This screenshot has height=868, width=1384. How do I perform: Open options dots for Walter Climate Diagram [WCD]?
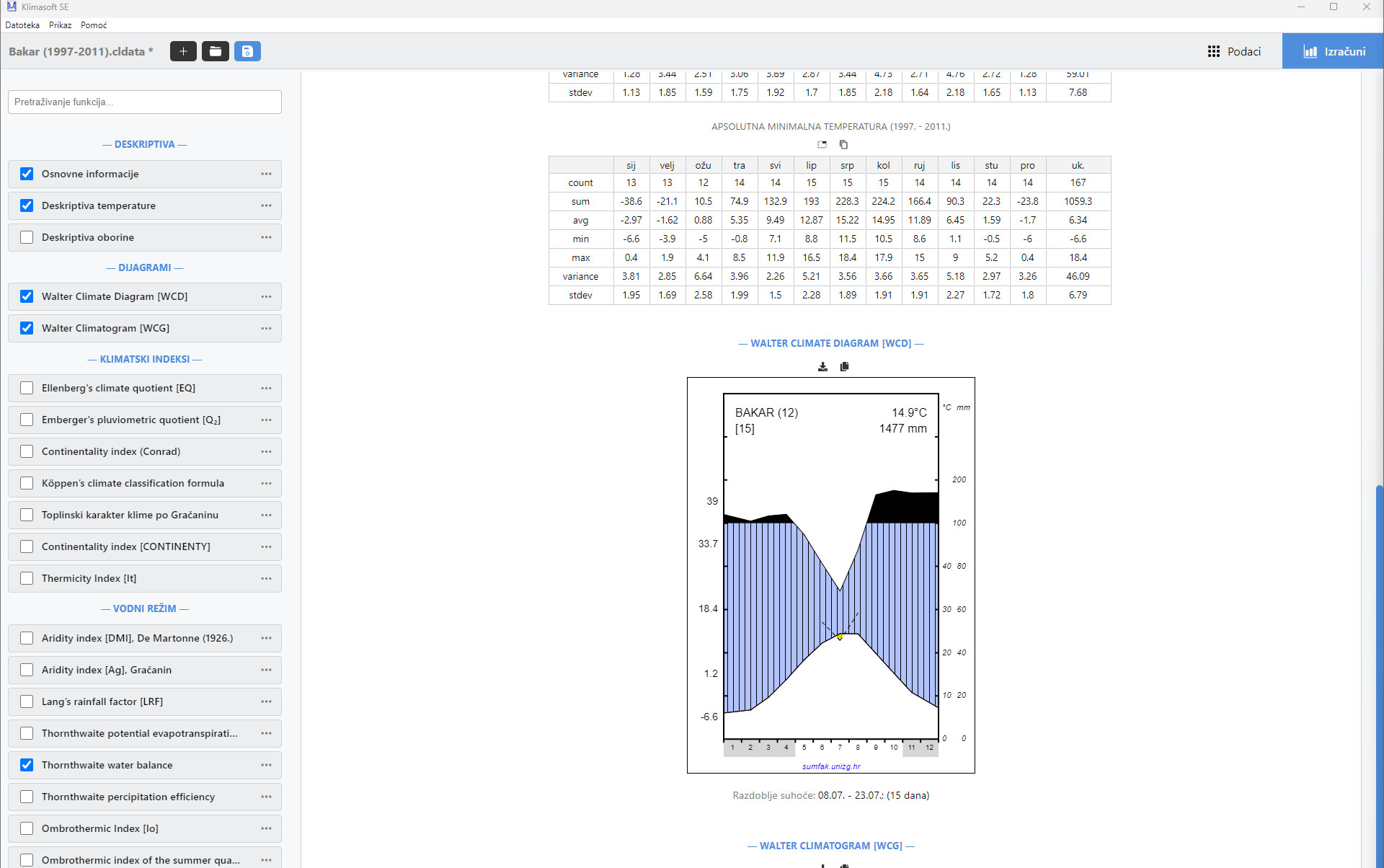(x=266, y=296)
